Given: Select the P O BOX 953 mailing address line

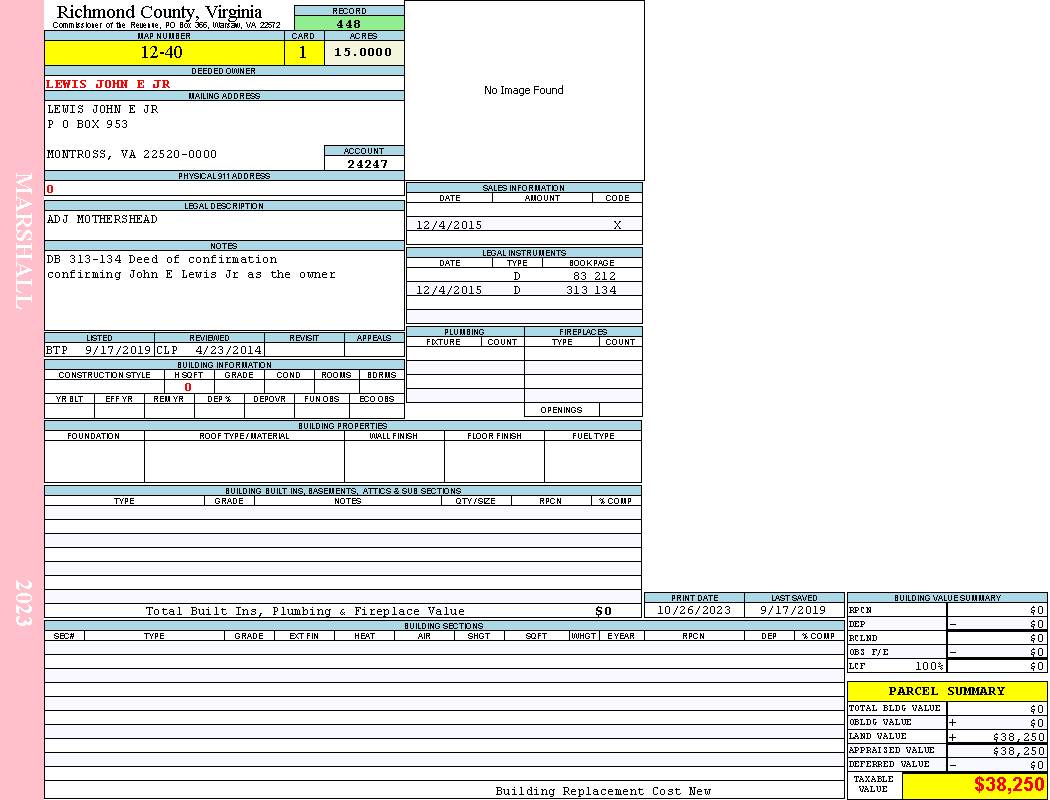Looking at the screenshot, I should point(88,125).
